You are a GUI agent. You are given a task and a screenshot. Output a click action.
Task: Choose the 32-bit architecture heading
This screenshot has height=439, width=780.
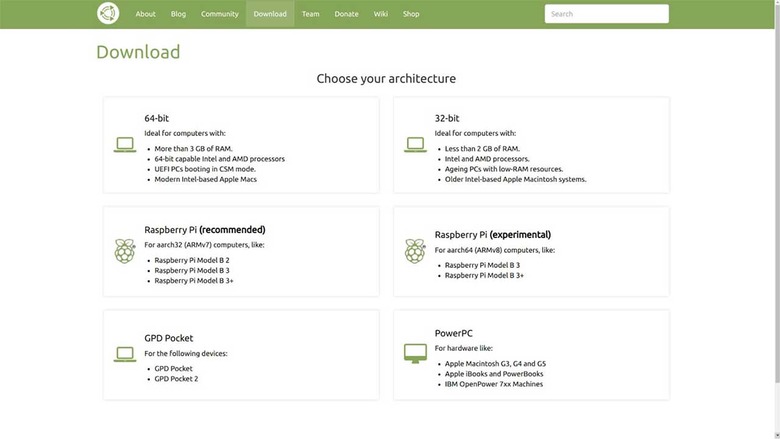(x=447, y=118)
